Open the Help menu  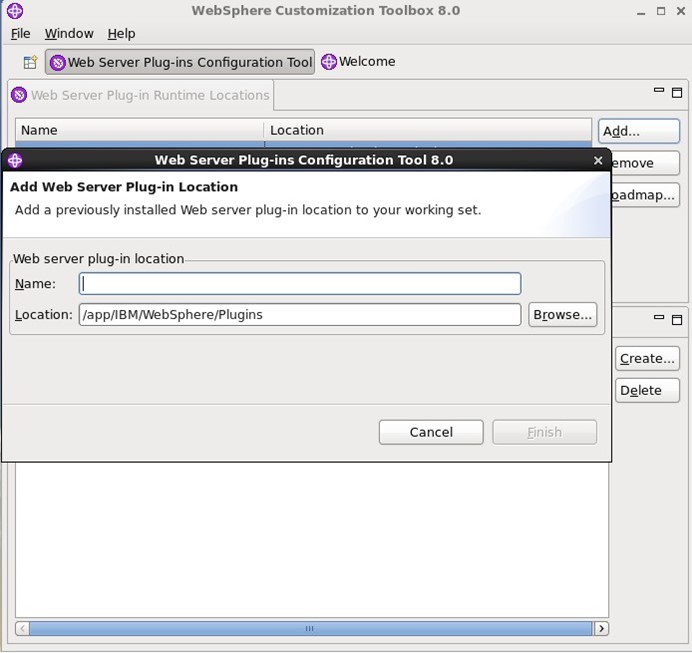click(x=121, y=34)
